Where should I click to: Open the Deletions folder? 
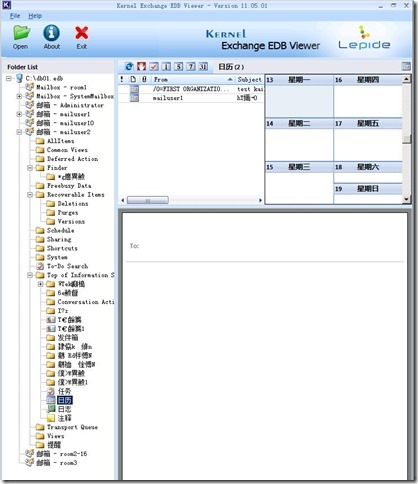tap(73, 204)
